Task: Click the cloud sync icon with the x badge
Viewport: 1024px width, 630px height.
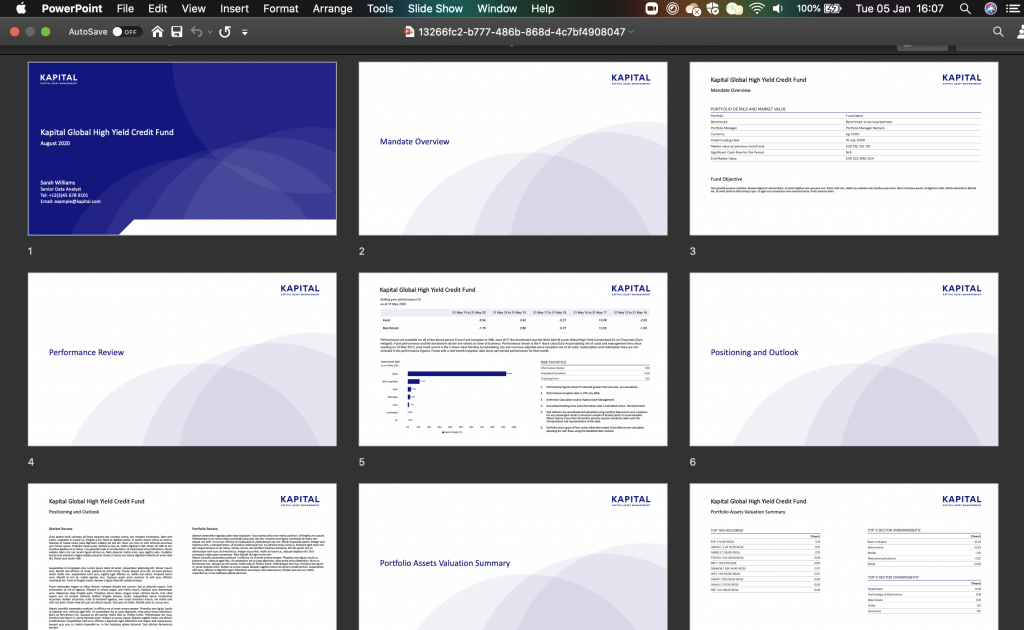Action: 693,9
